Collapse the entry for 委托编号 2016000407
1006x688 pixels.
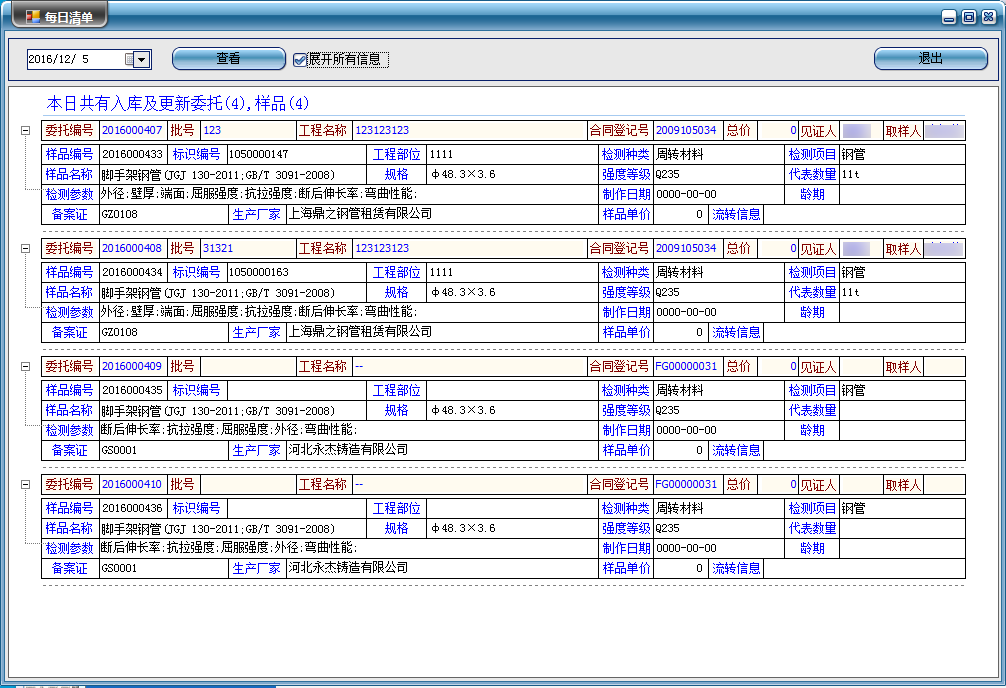click(x=25, y=131)
